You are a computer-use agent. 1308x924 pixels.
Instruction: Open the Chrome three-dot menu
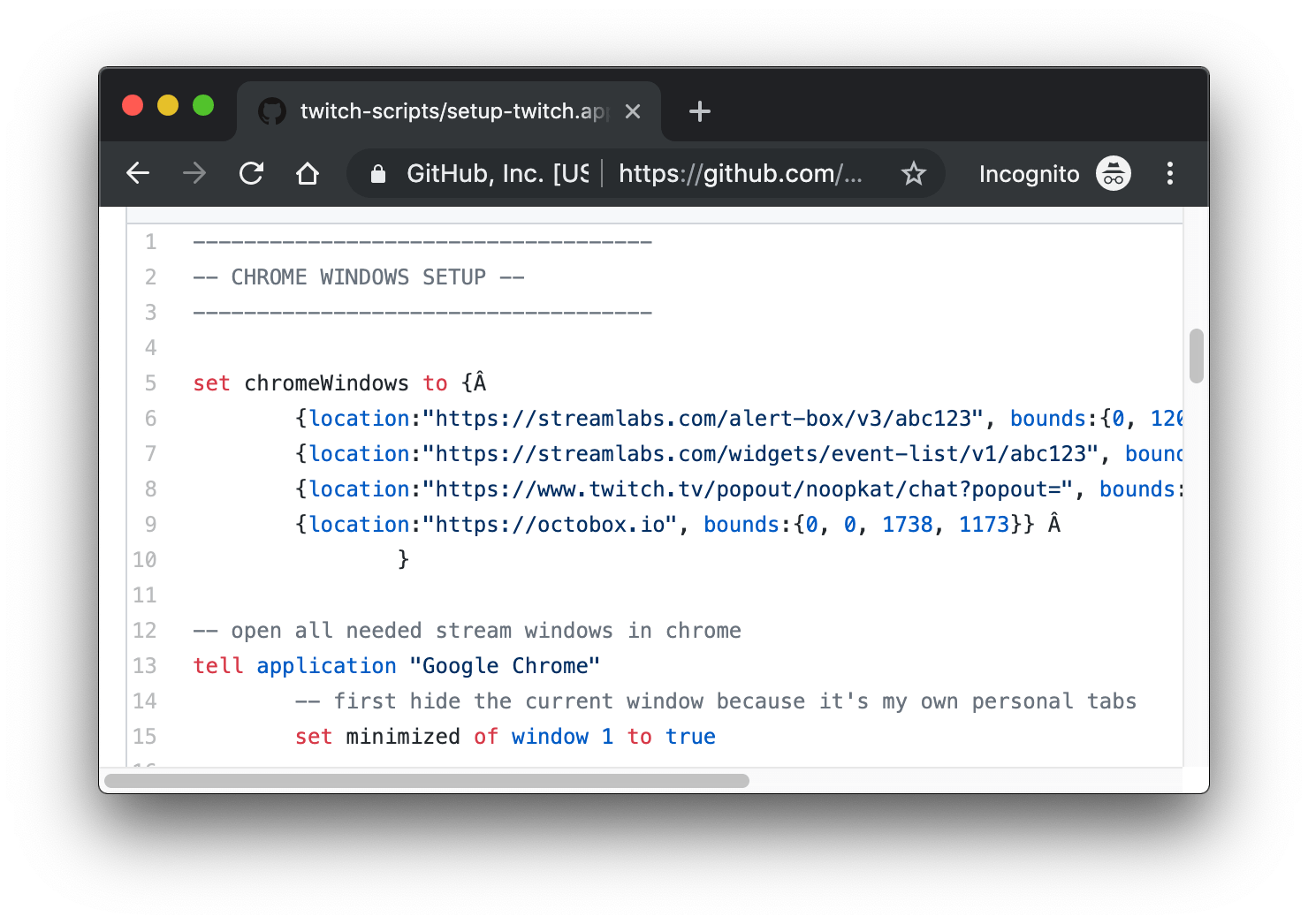click(1170, 173)
